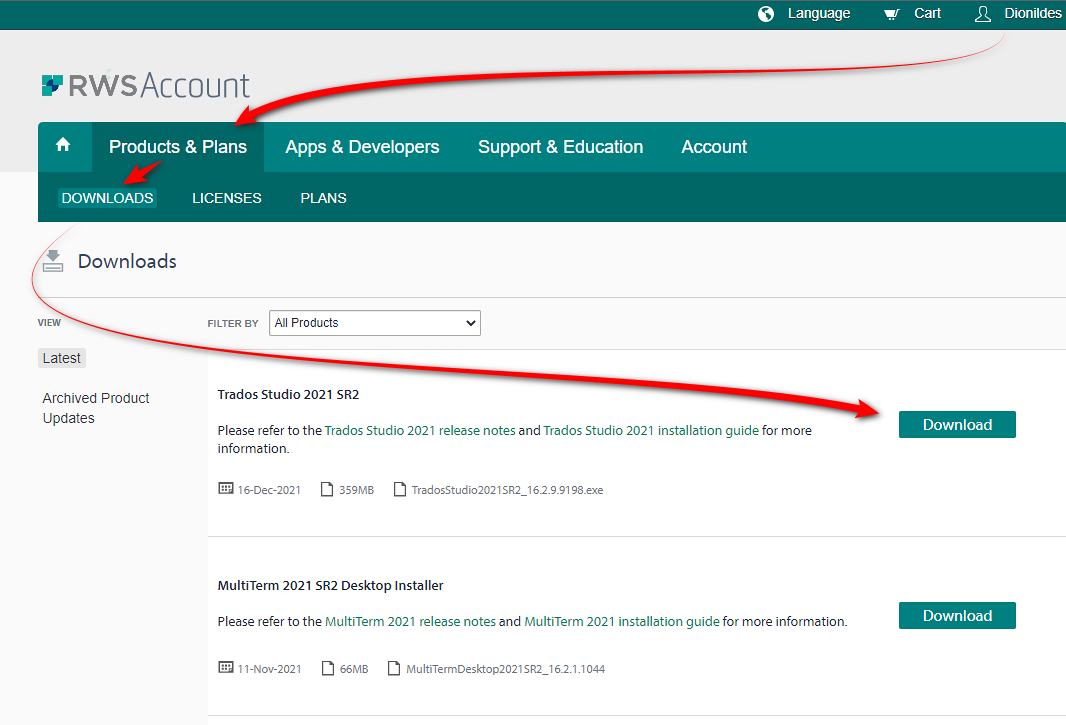Open the home icon in navigation bar

(63, 145)
